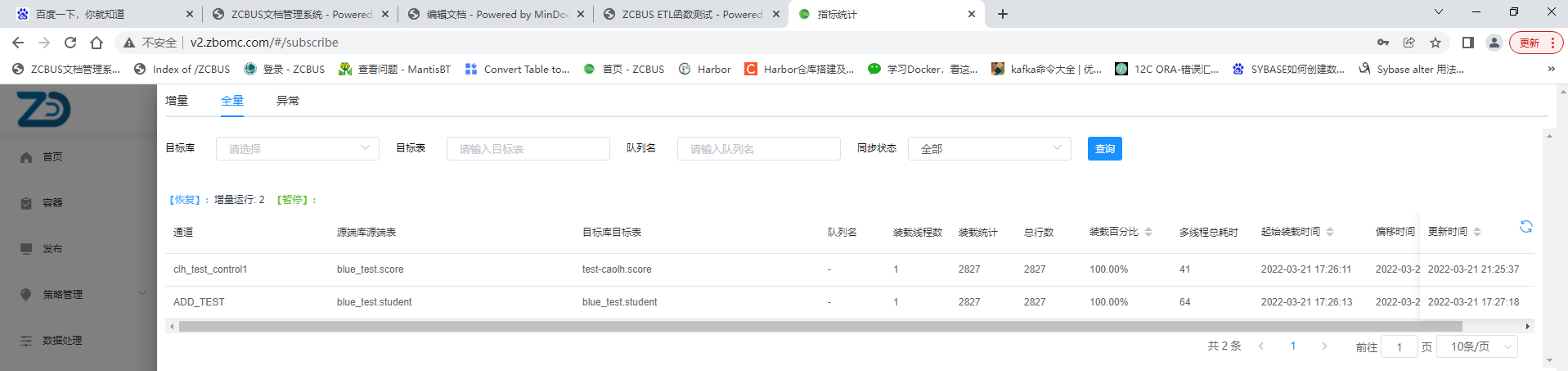Click the address bar URL v2.zbomc.com
The height and width of the screenshot is (371, 1568).
[x=264, y=43]
